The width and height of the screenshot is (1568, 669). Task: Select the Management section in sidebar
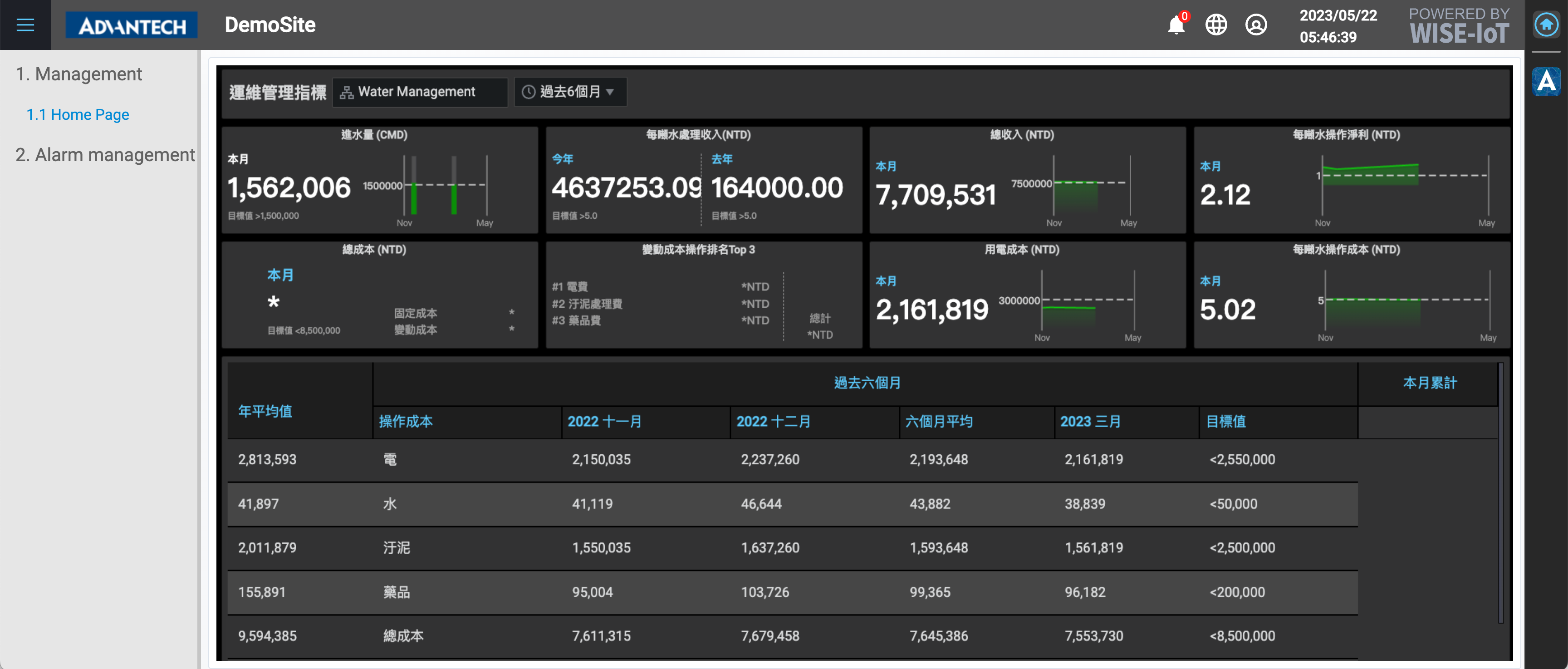(79, 74)
